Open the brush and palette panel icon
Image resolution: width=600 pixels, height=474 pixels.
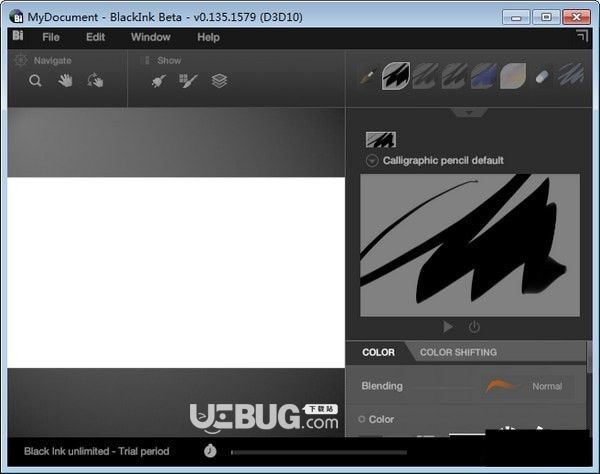(x=188, y=80)
